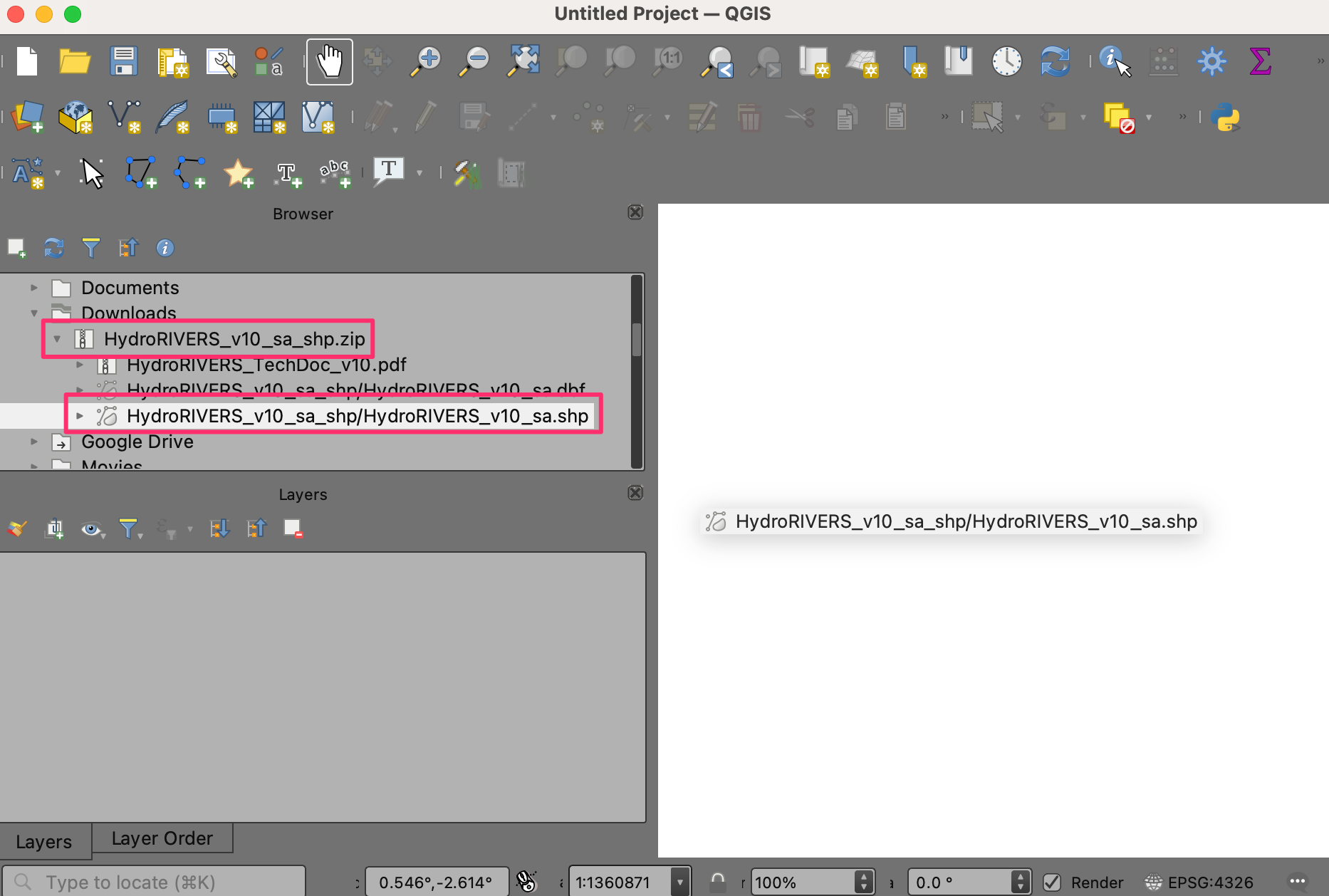Open the manage map themes eye icon
This screenshot has width=1329, height=896.
(x=91, y=529)
